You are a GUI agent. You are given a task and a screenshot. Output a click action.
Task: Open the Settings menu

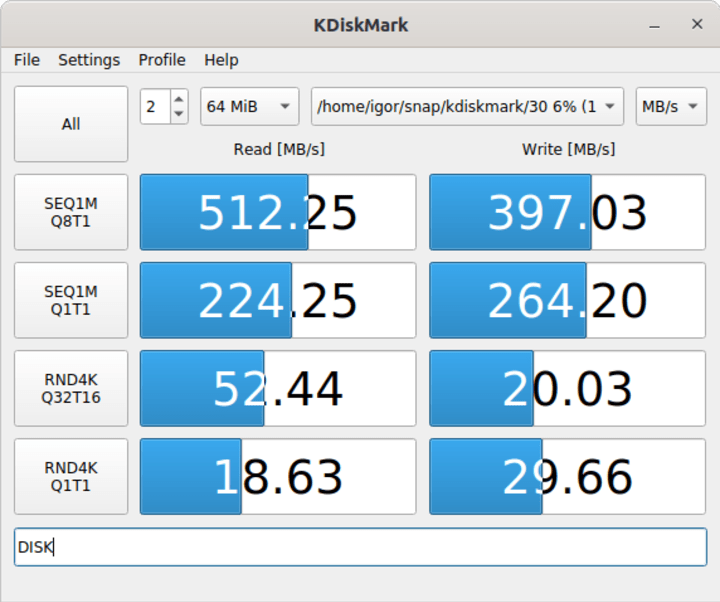(89, 60)
